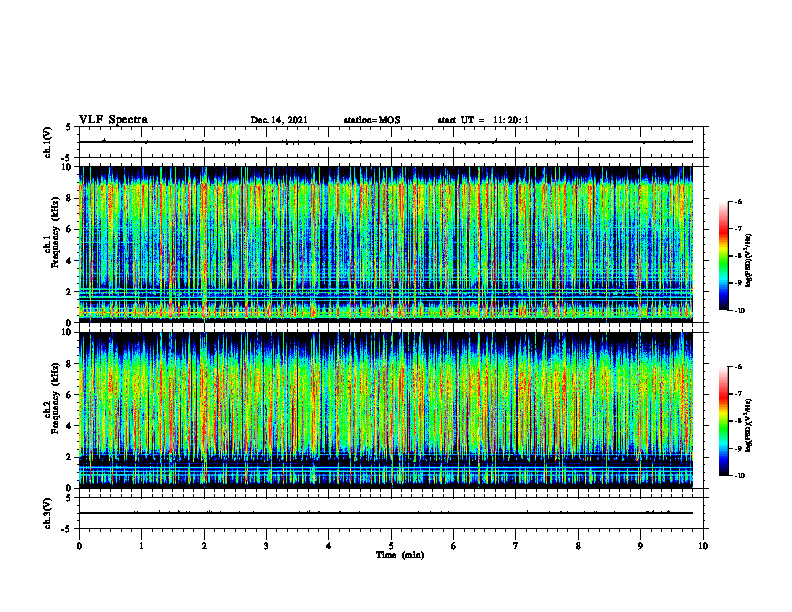
Task: Click the time axis tick label '2'
Action: click(204, 546)
